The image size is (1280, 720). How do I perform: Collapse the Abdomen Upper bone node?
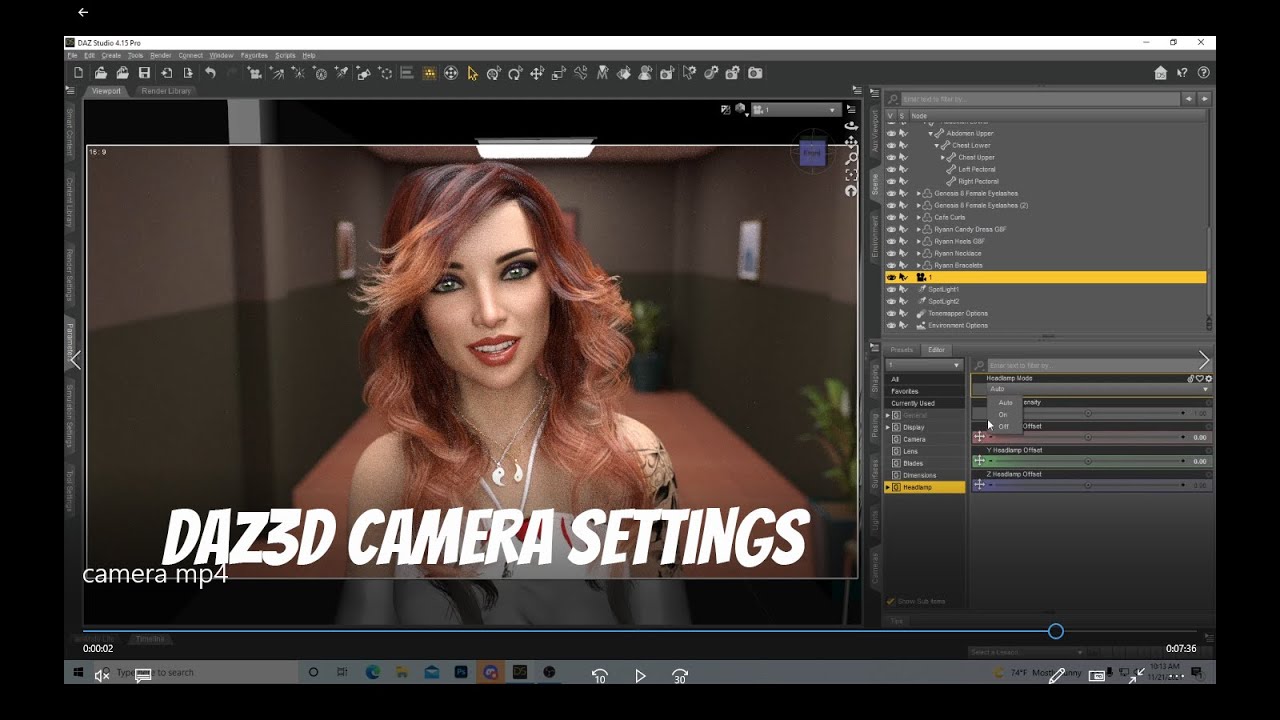[931, 133]
